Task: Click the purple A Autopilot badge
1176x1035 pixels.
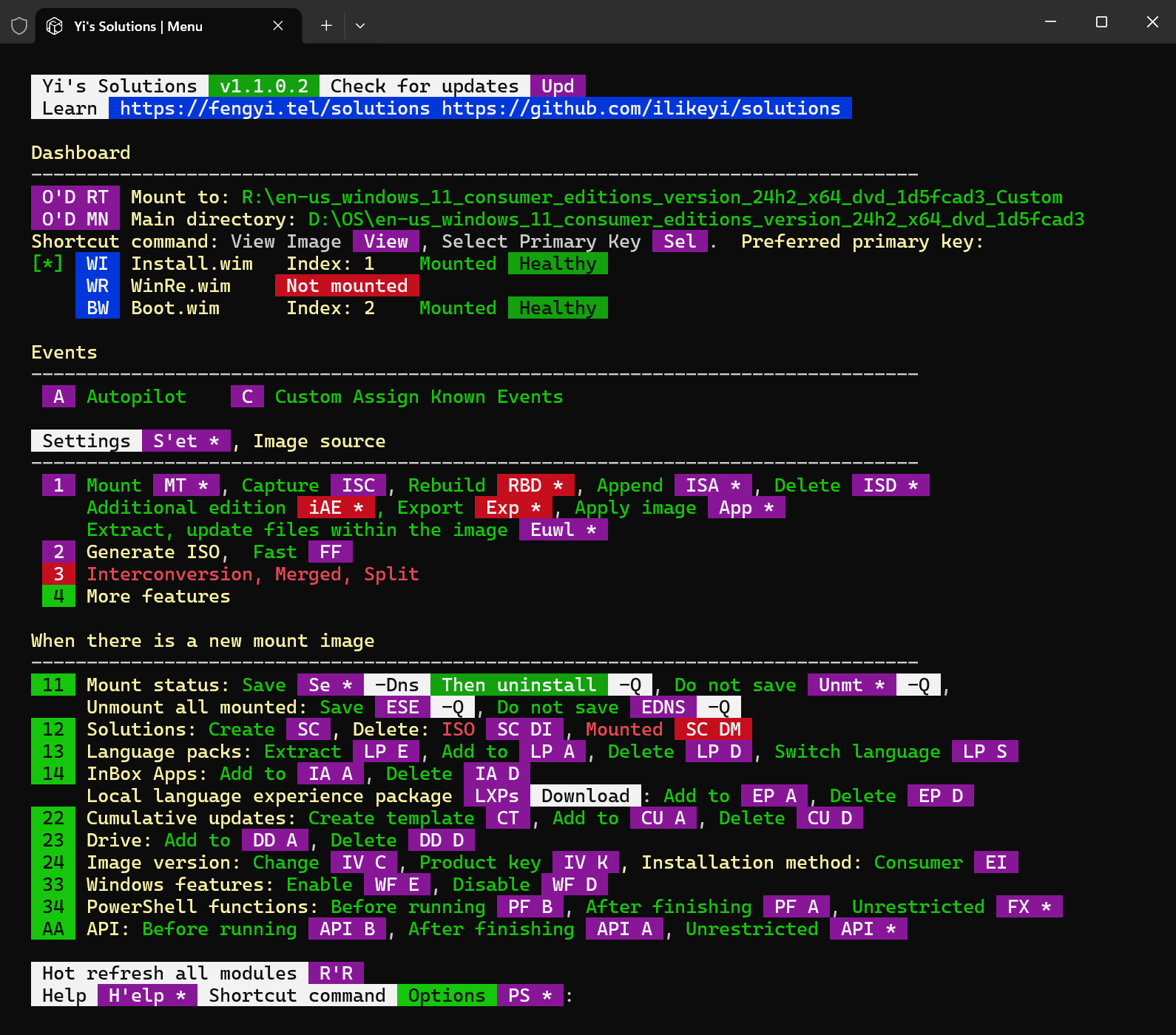Action: click(58, 397)
